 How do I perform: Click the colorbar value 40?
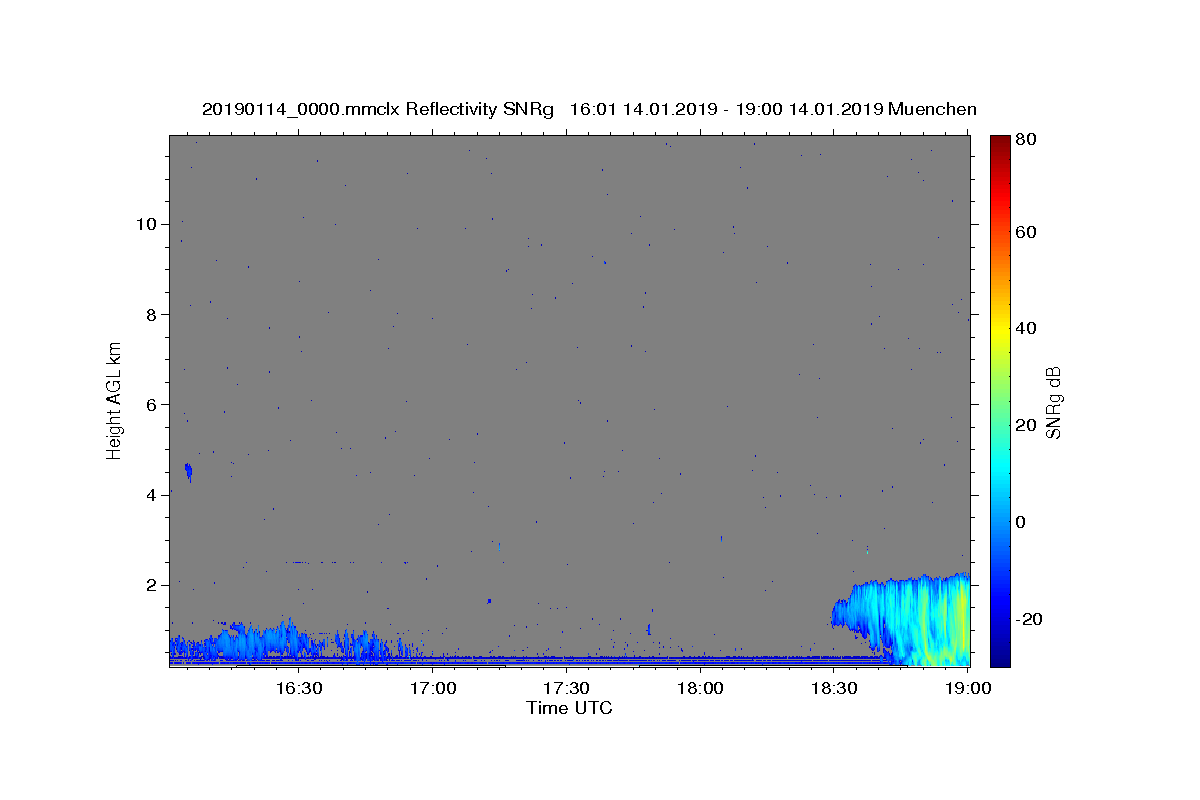tap(1025, 328)
